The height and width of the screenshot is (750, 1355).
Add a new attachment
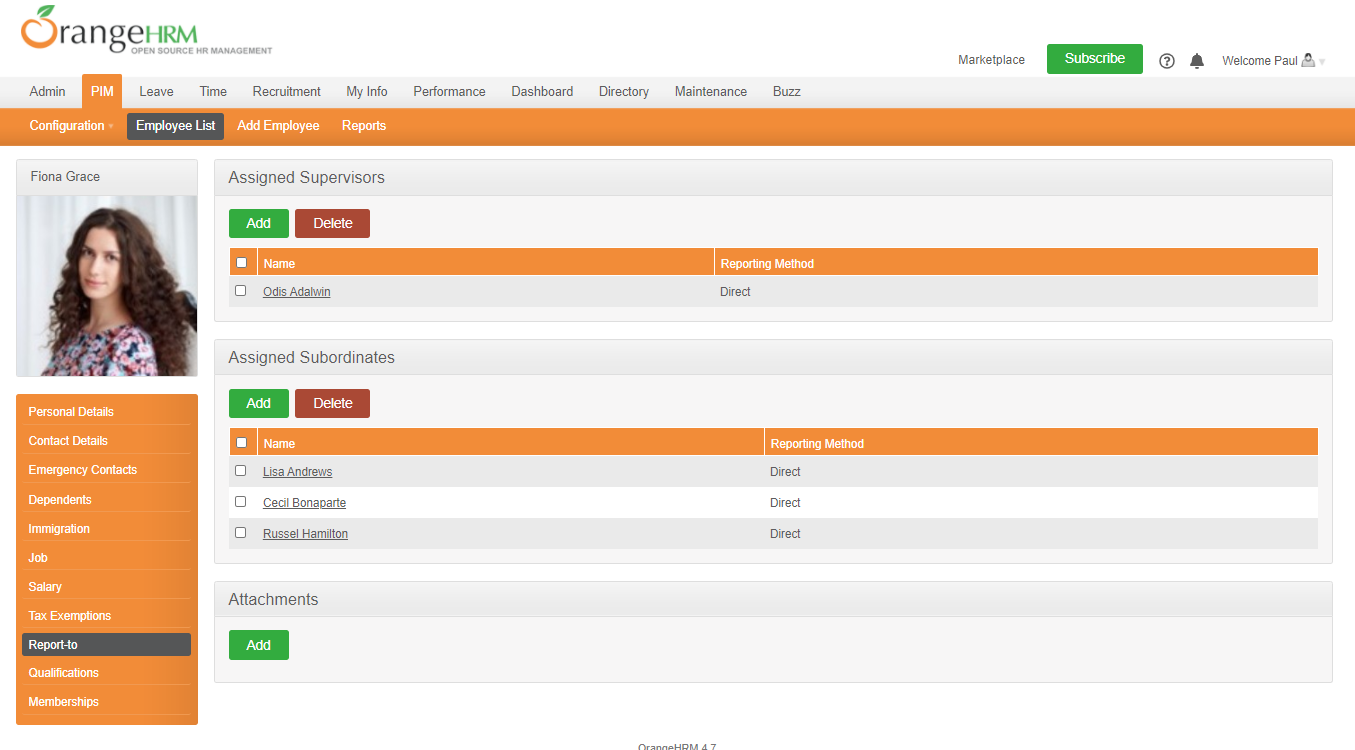tap(259, 645)
